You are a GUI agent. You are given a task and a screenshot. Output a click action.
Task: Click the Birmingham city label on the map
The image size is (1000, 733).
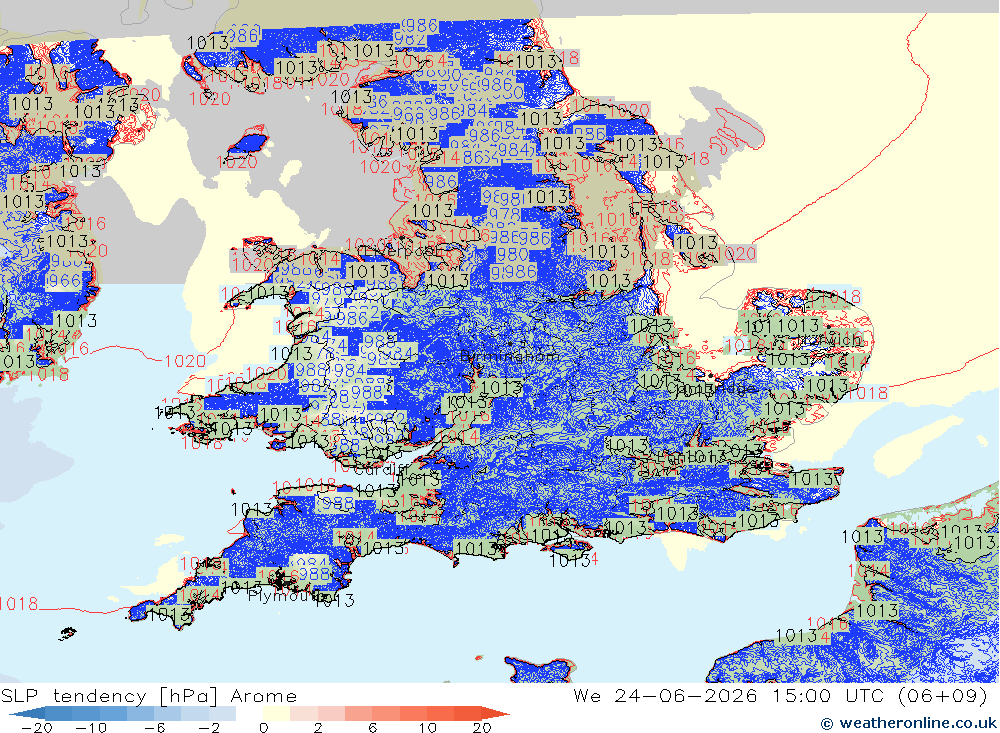coord(510,356)
